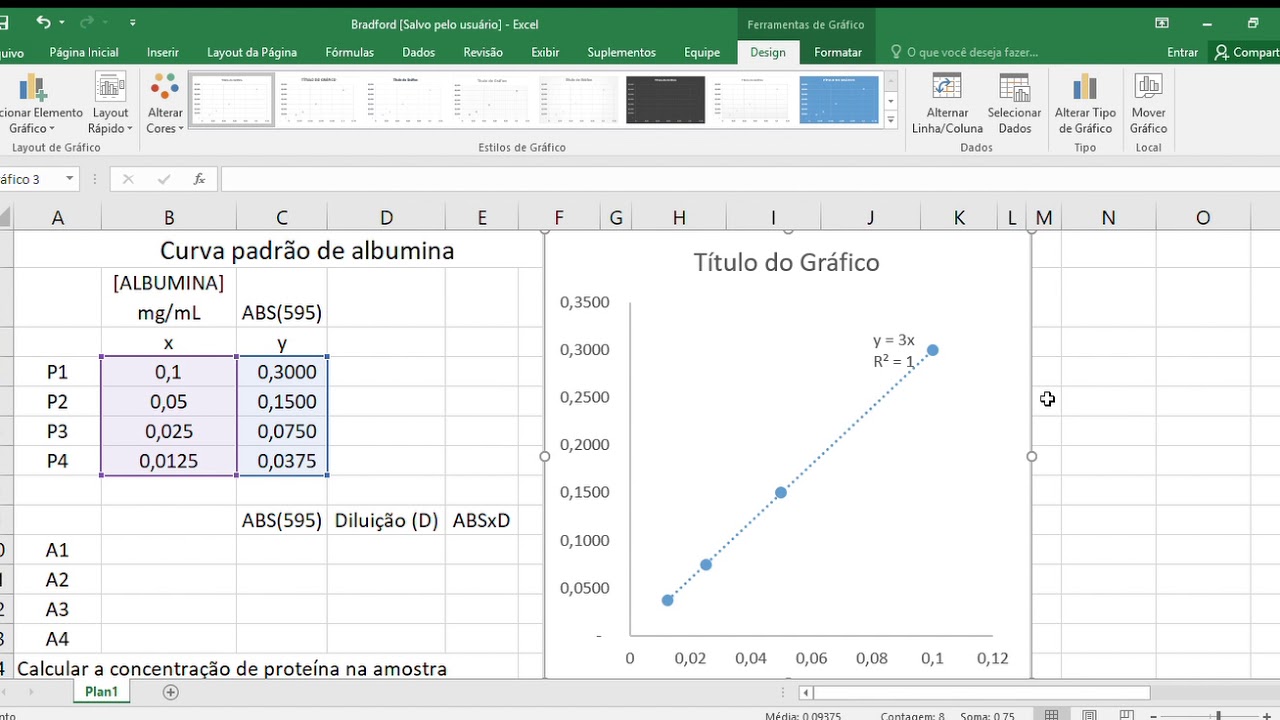Expand the chart styles gallery

891,119
